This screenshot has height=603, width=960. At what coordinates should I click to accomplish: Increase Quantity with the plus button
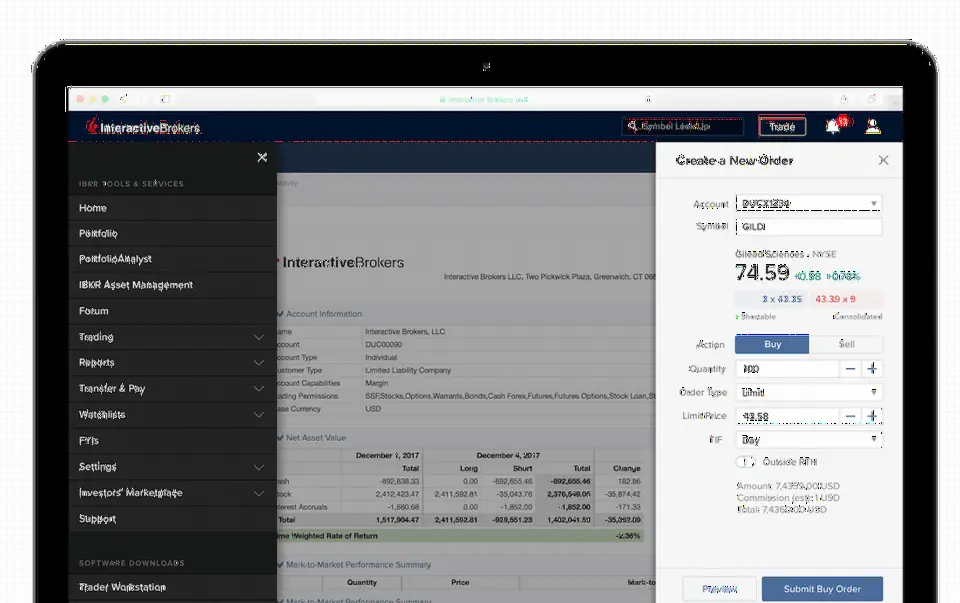(x=872, y=369)
